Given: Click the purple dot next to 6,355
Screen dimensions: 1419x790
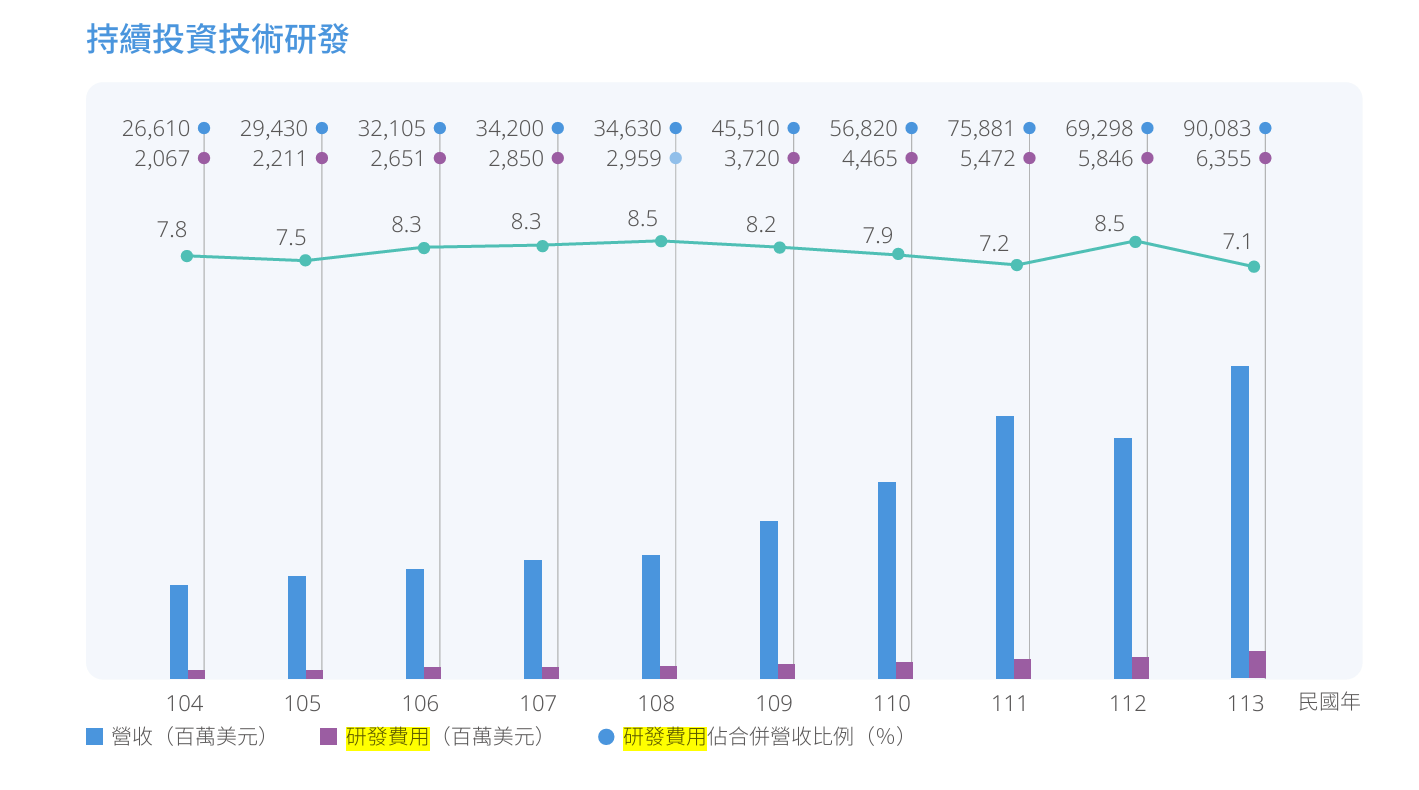Looking at the screenshot, I should pos(1265,158).
